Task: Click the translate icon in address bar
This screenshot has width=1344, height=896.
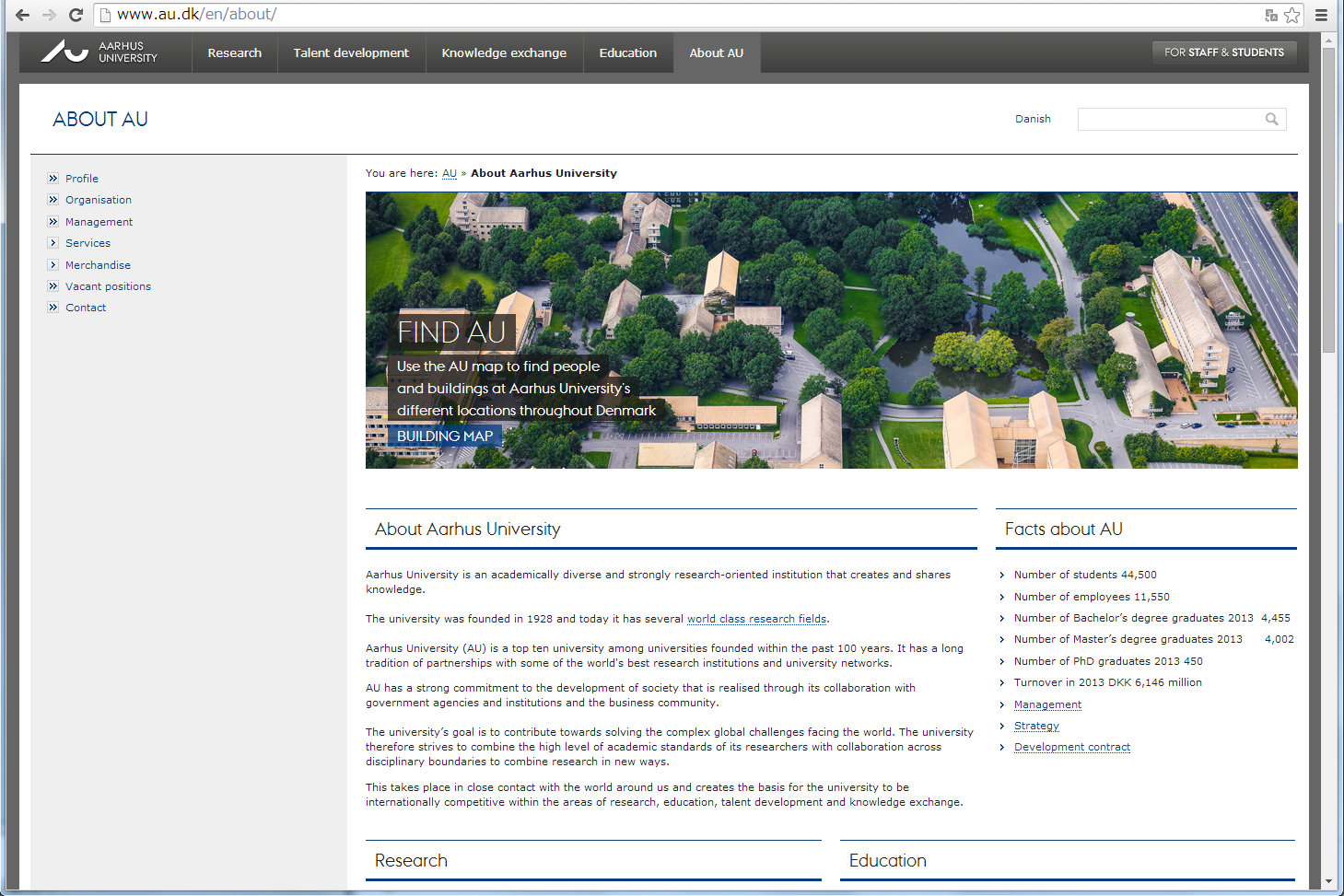Action: tap(1271, 15)
